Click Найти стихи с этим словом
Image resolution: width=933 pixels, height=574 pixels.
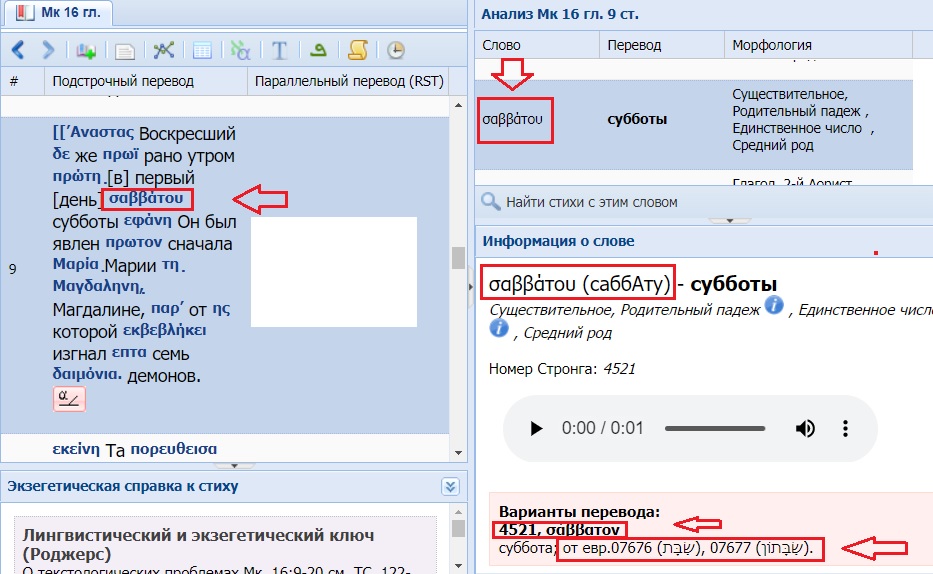591,202
